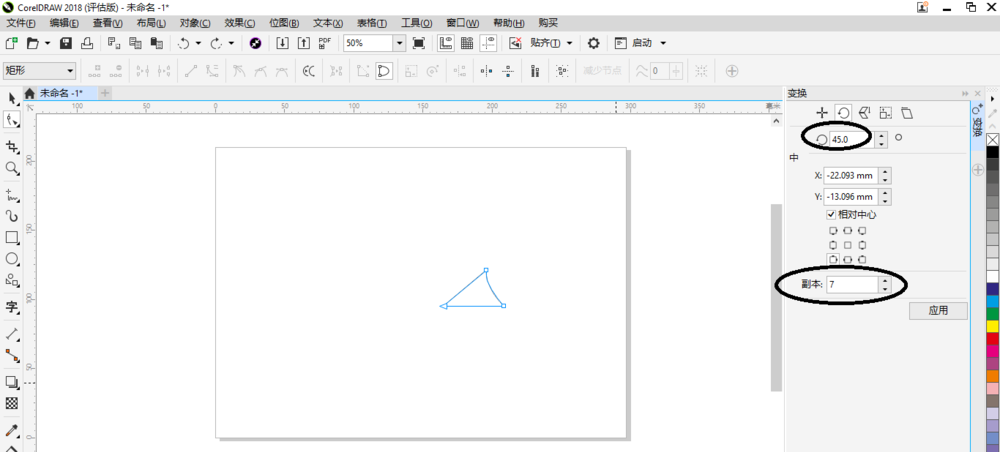Open the 工具 menu

pyautogui.click(x=416, y=23)
